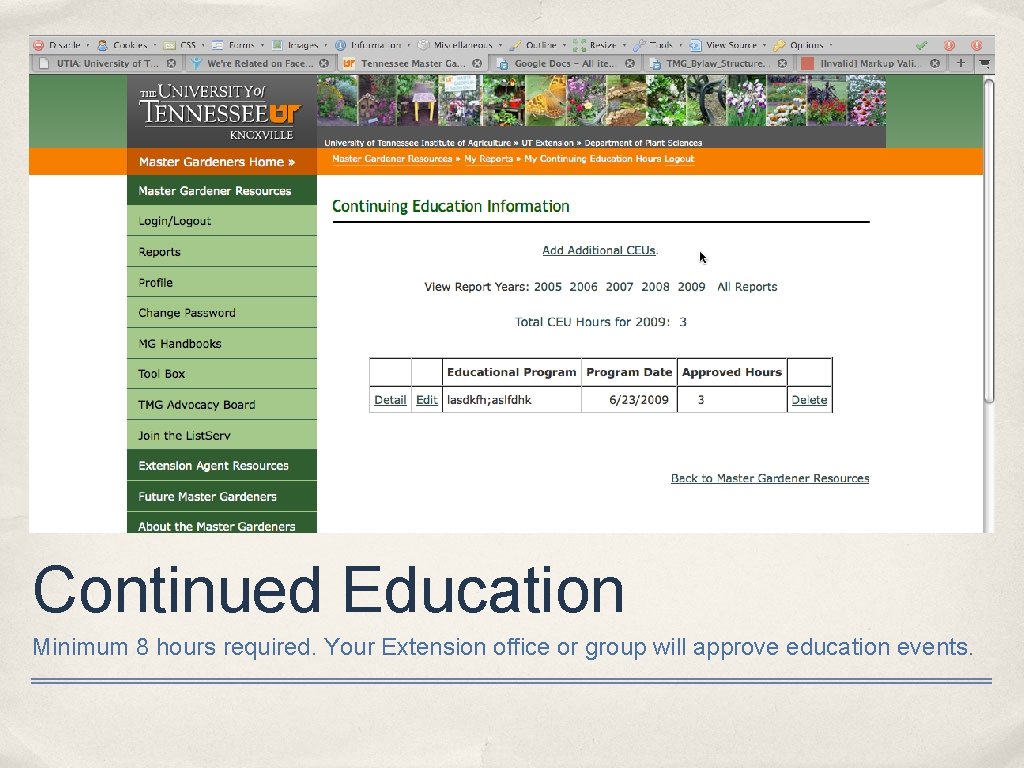Screen dimensions: 1024x768
Task: Close the We're Related on Face... tab
Action: click(x=324, y=63)
